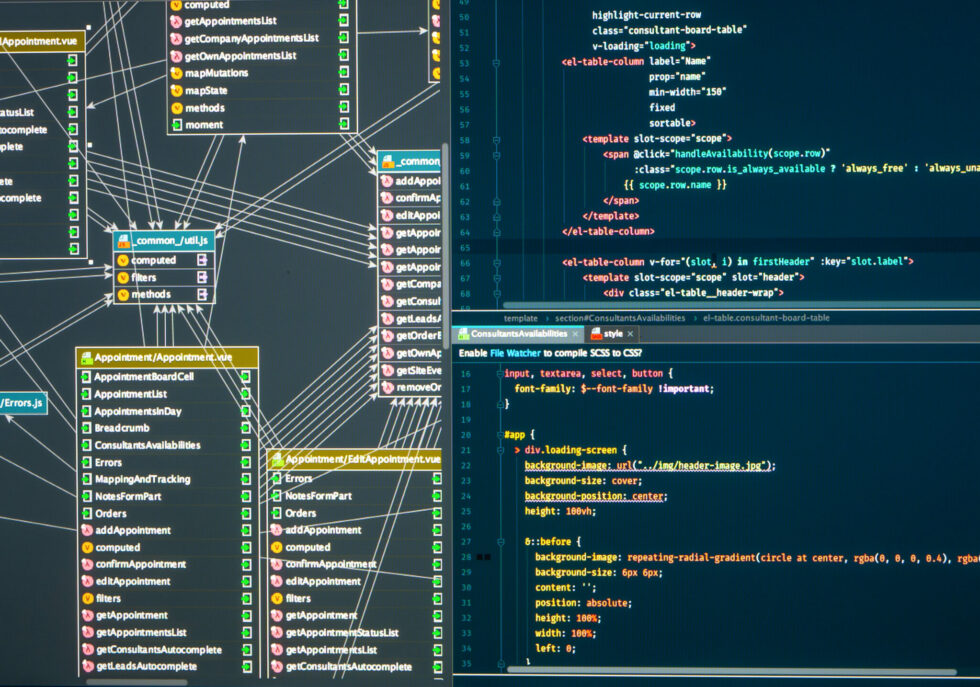The height and width of the screenshot is (687, 980).
Task: Click the getLeadsAutocomplete method icon
Action: [x=88, y=666]
